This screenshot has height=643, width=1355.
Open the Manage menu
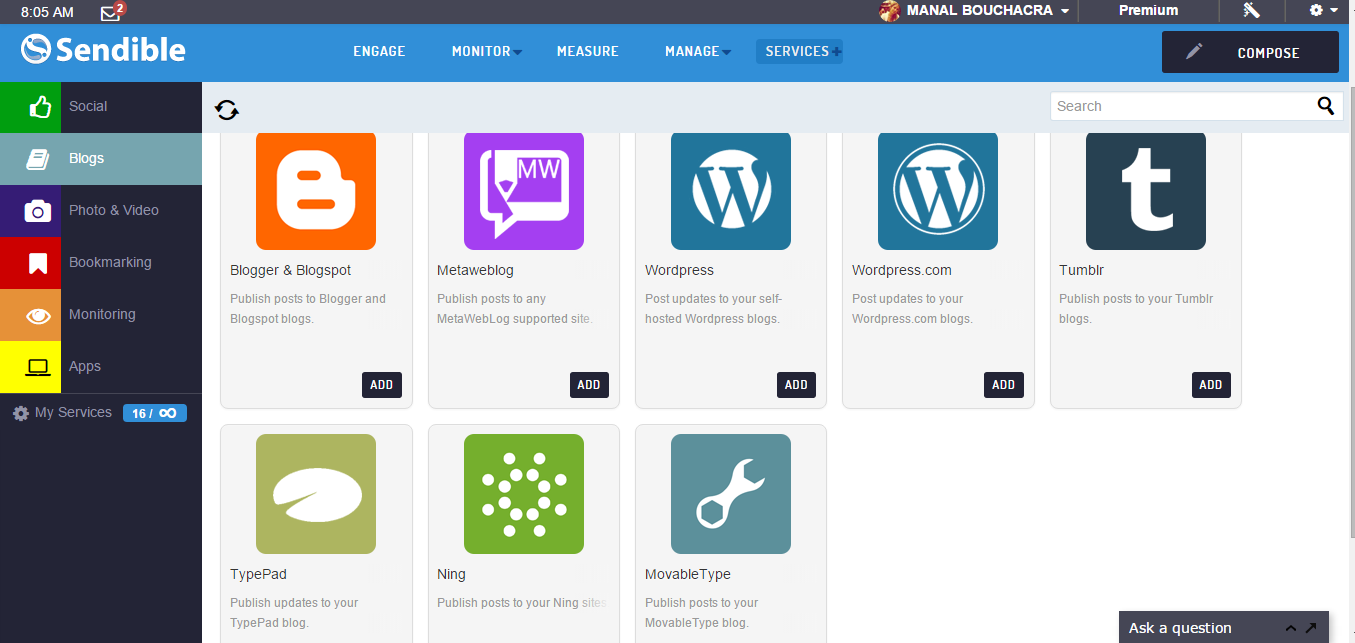(x=692, y=51)
